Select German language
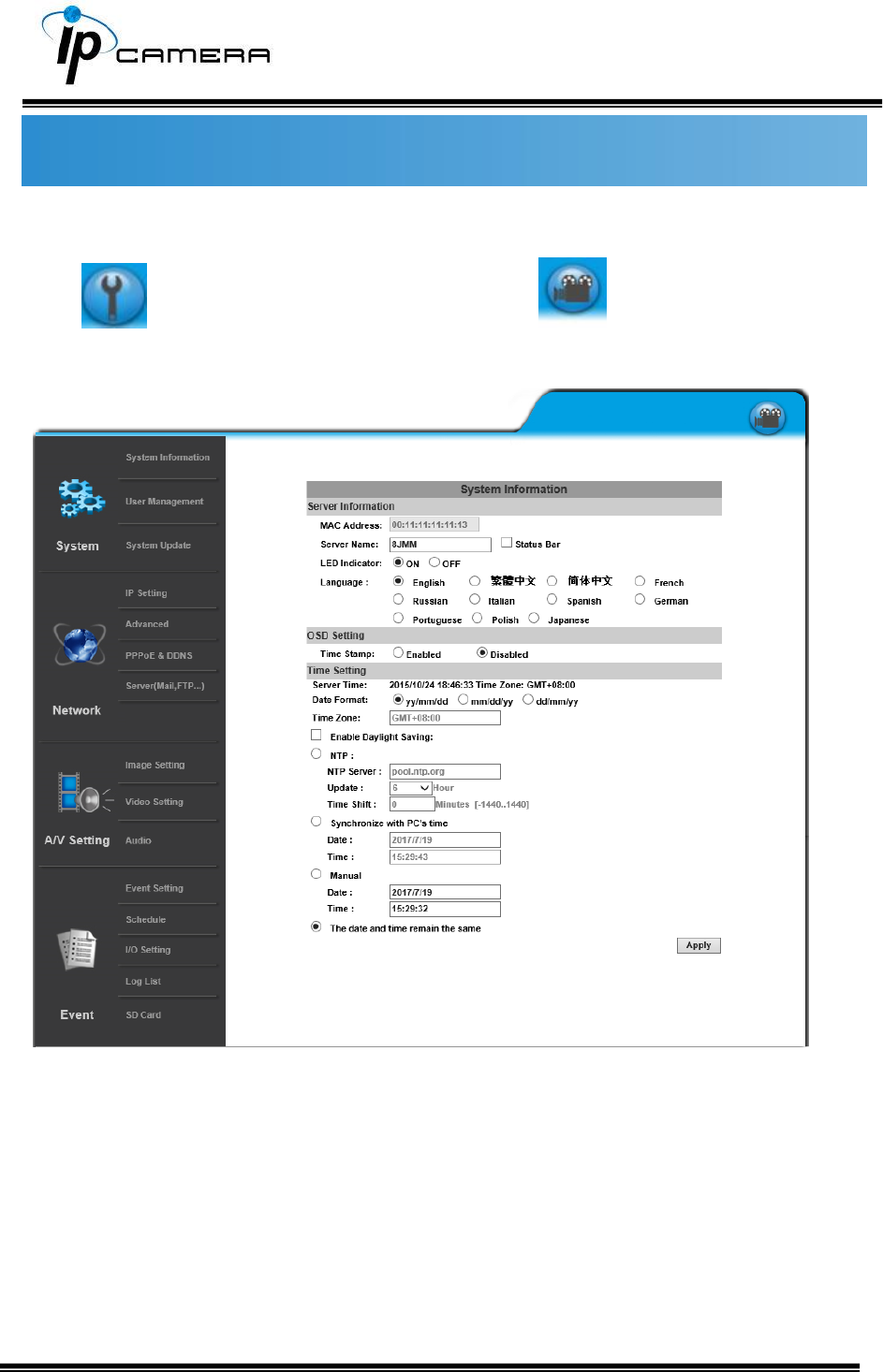The height and width of the screenshot is (1372, 883). 640,600
